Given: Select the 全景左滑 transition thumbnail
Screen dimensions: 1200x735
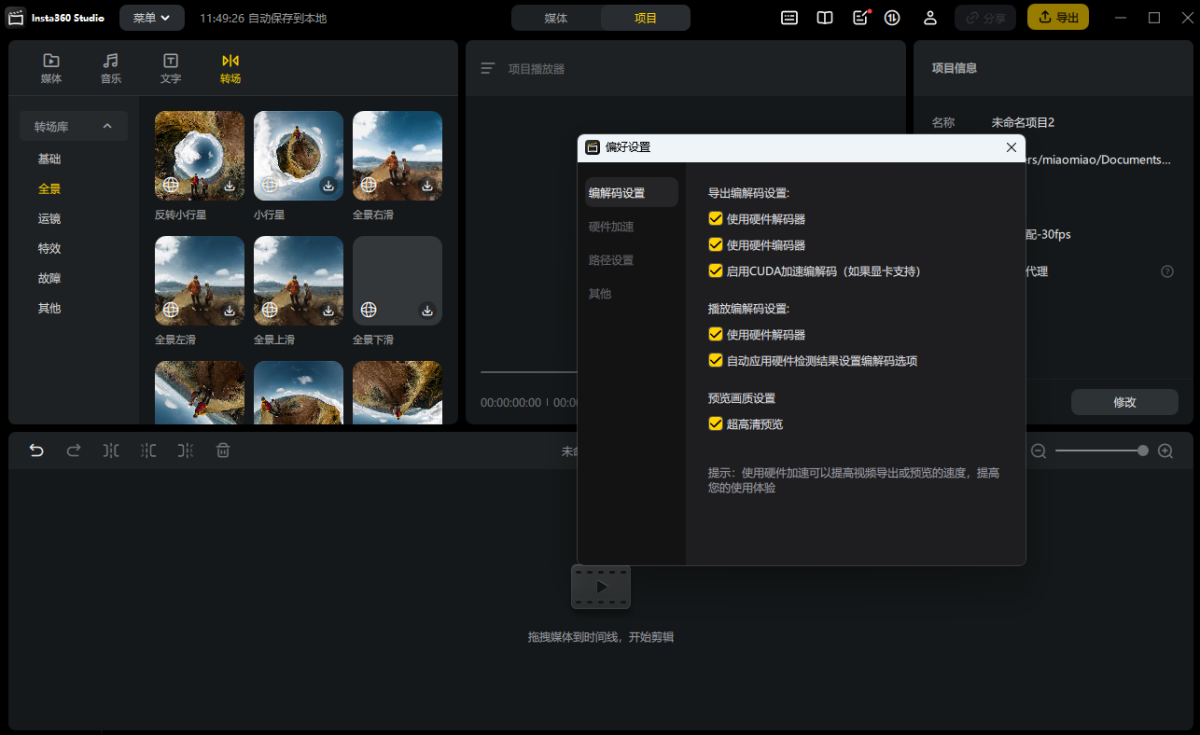Looking at the screenshot, I should coord(199,281).
